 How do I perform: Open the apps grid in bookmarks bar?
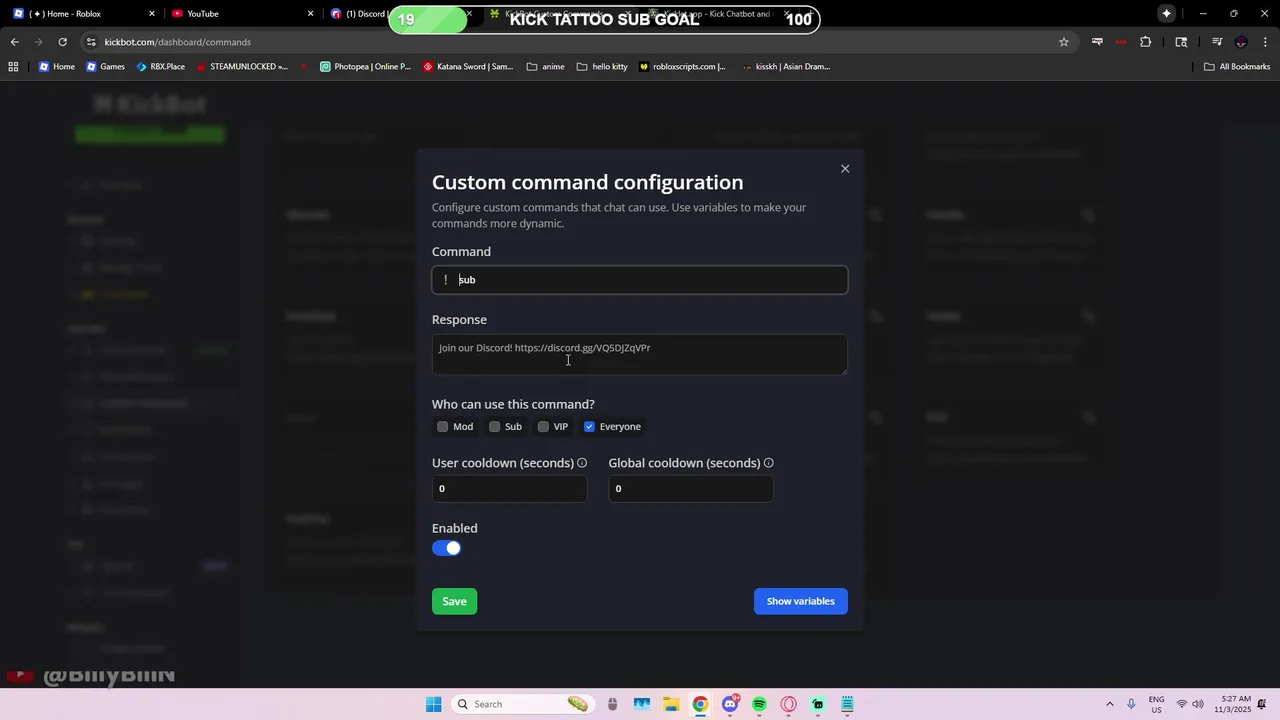(13, 67)
